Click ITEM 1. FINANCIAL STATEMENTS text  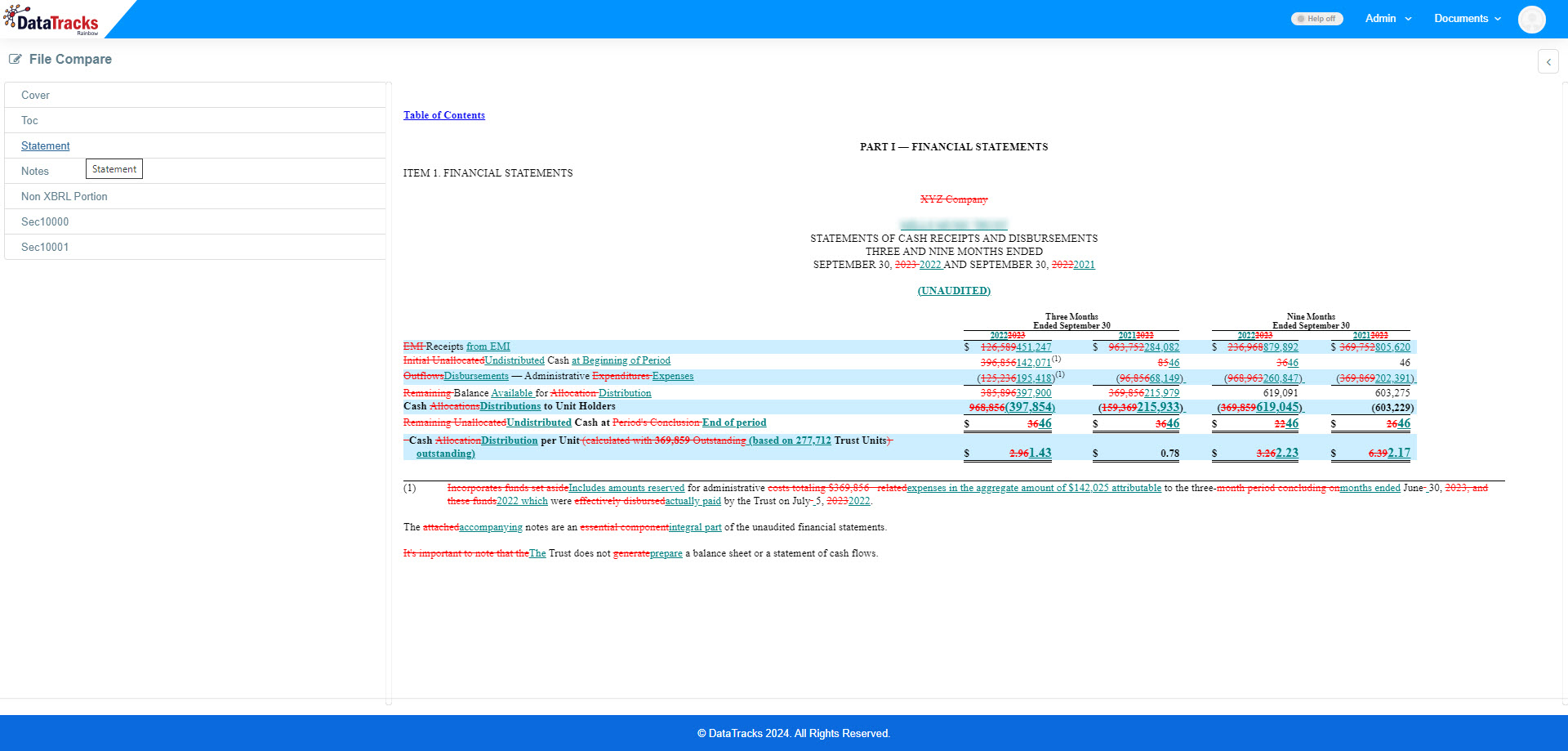click(488, 173)
